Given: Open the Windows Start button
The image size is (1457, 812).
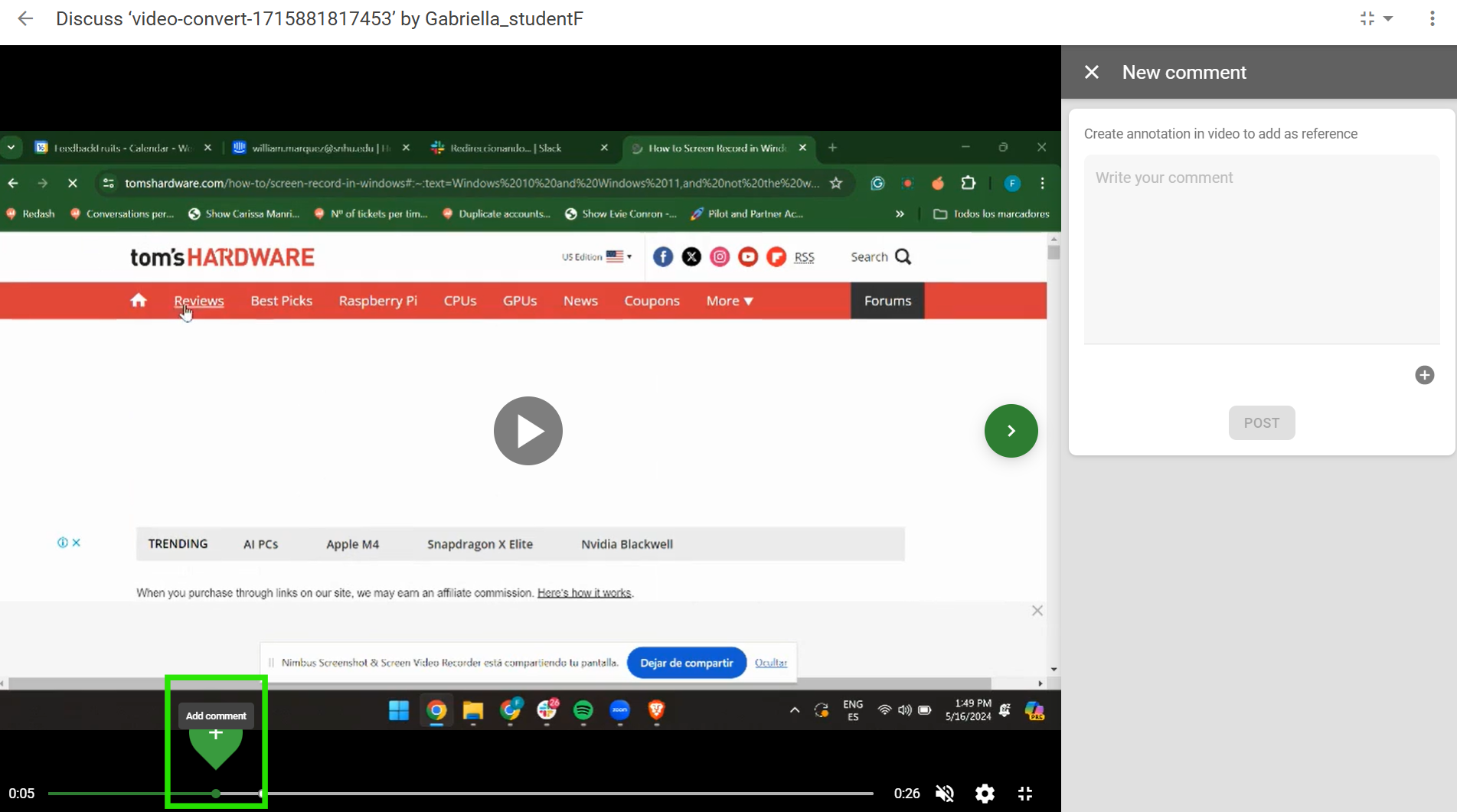Looking at the screenshot, I should point(399,711).
